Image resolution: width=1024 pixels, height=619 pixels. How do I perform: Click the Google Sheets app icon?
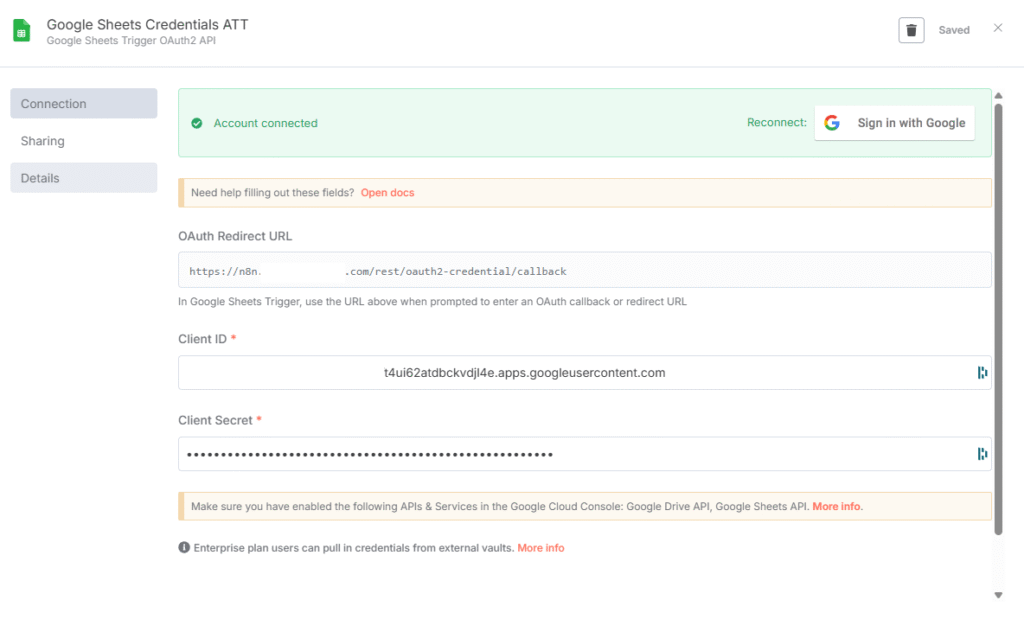click(x=21, y=31)
